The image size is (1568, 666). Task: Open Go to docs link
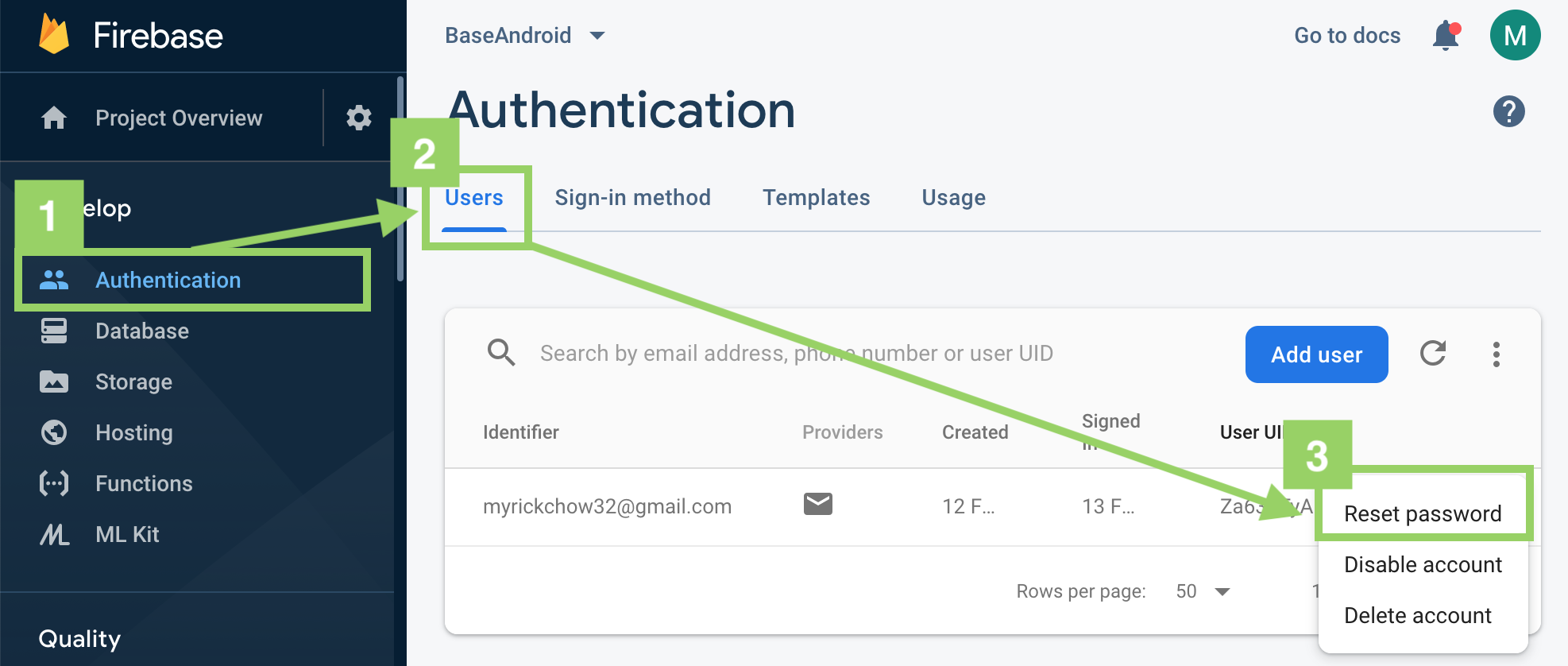tap(1346, 35)
